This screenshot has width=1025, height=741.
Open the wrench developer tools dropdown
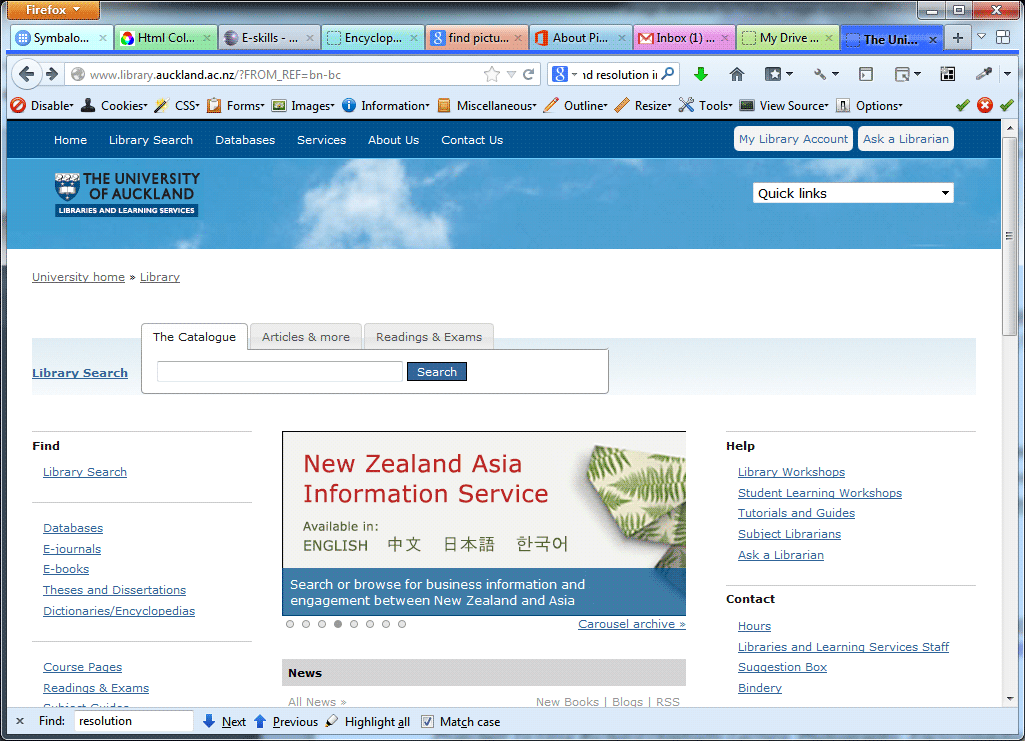826,74
